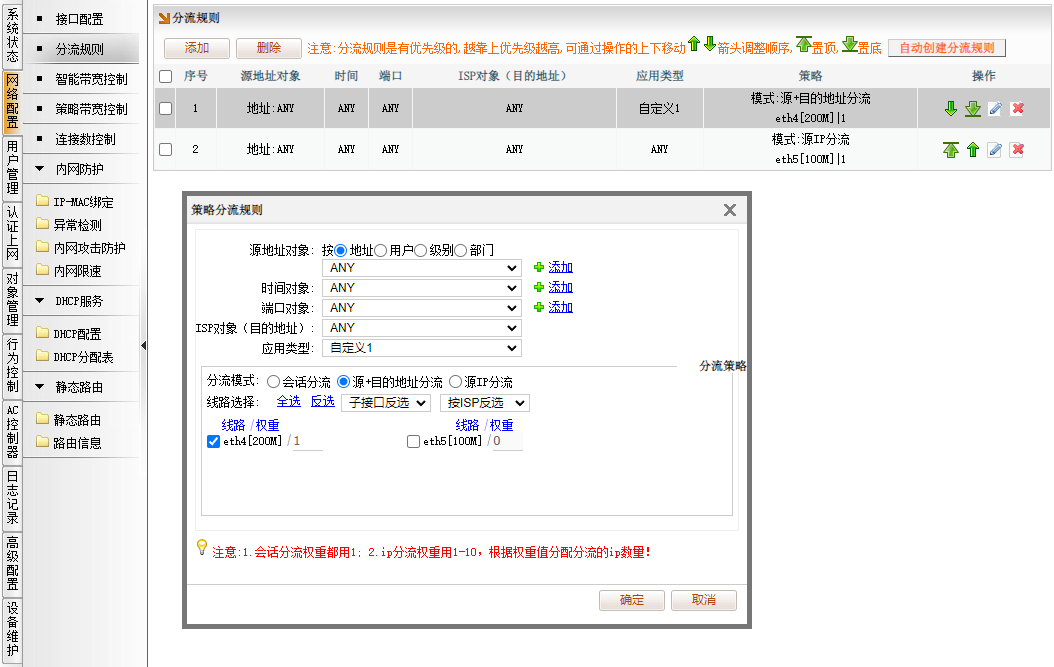This screenshot has height=667, width=1054.
Task: Send rule 1 to the bottom
Action: (972, 109)
